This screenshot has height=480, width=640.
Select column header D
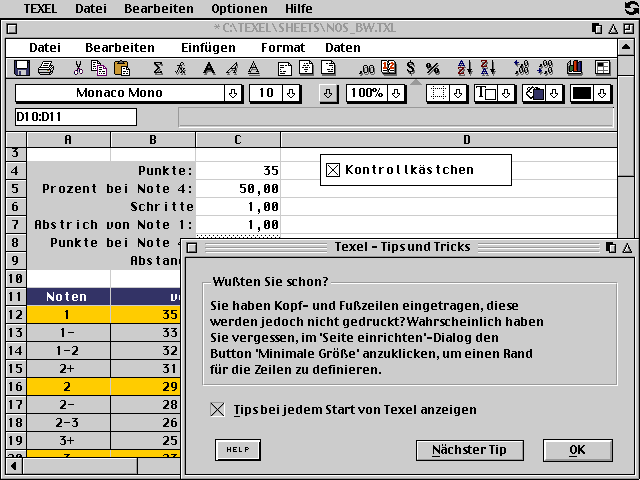coord(449,140)
